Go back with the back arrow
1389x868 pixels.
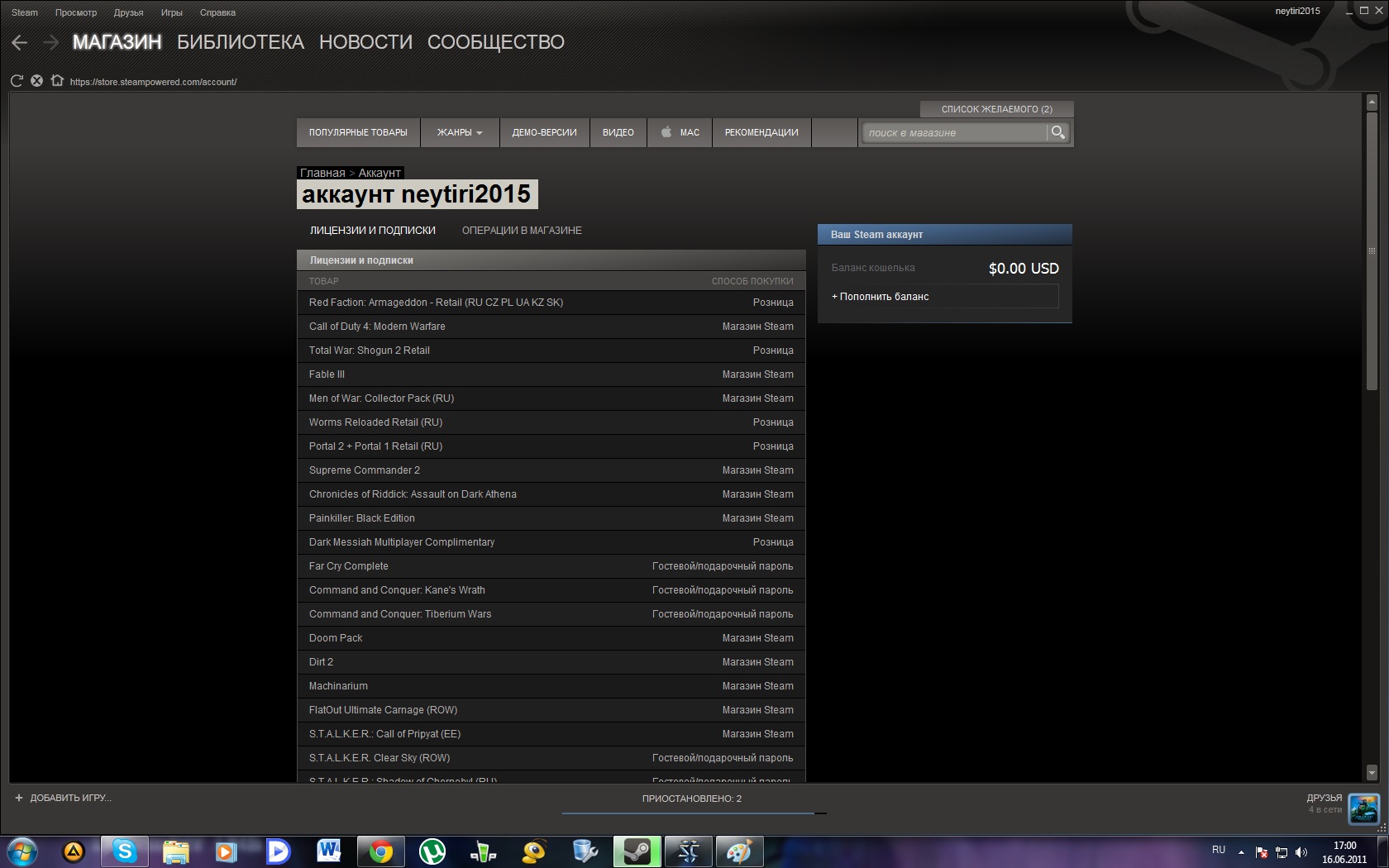coord(20,42)
